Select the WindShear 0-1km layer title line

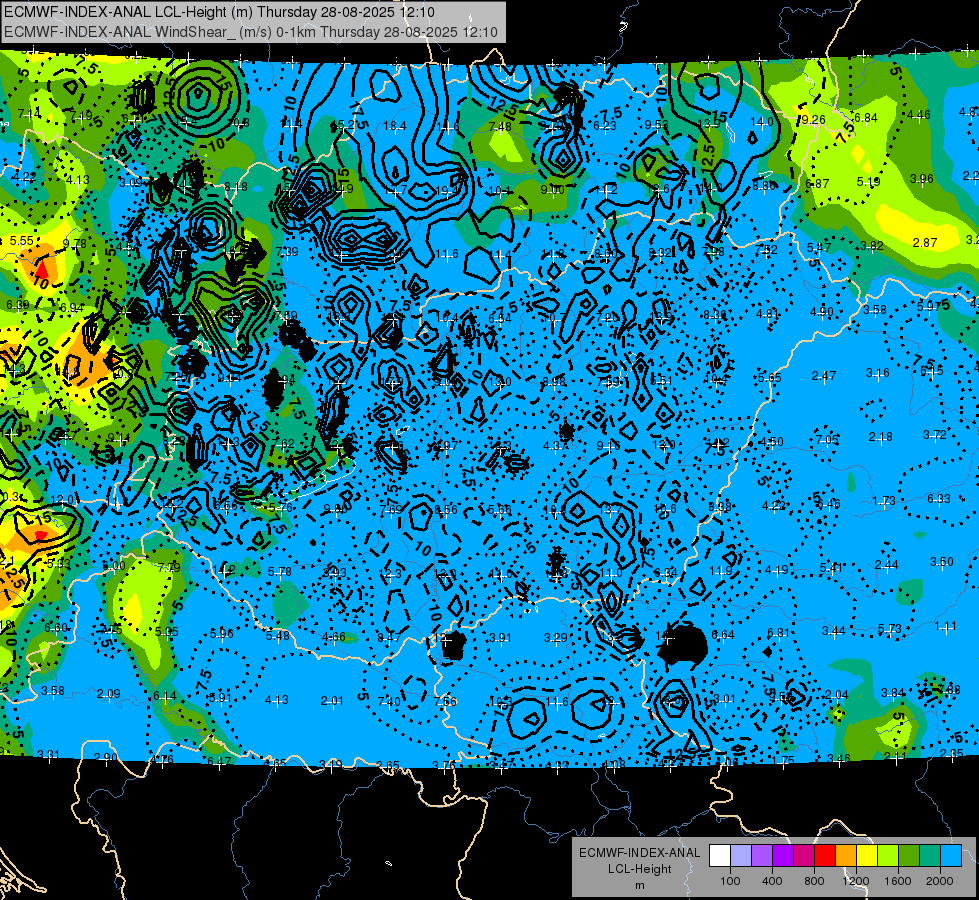[251, 32]
